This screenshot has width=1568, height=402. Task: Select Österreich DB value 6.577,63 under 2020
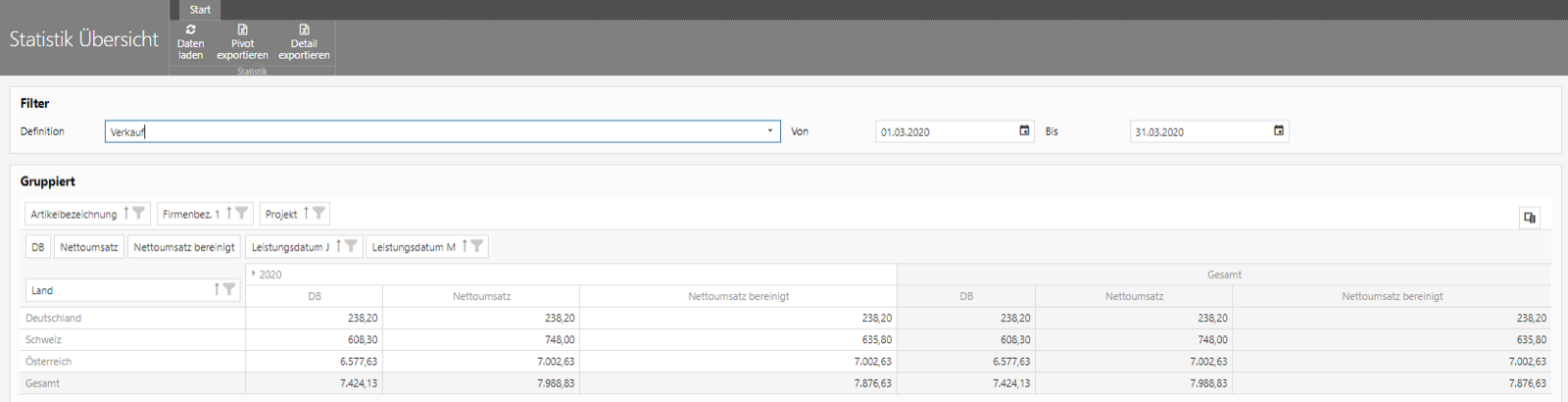[315, 361]
